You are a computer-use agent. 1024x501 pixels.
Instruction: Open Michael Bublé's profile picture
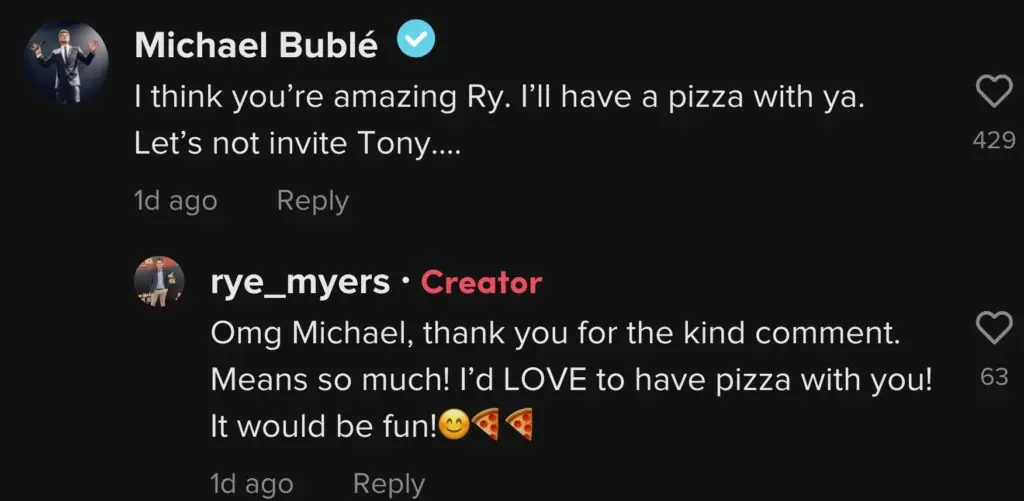[67, 60]
